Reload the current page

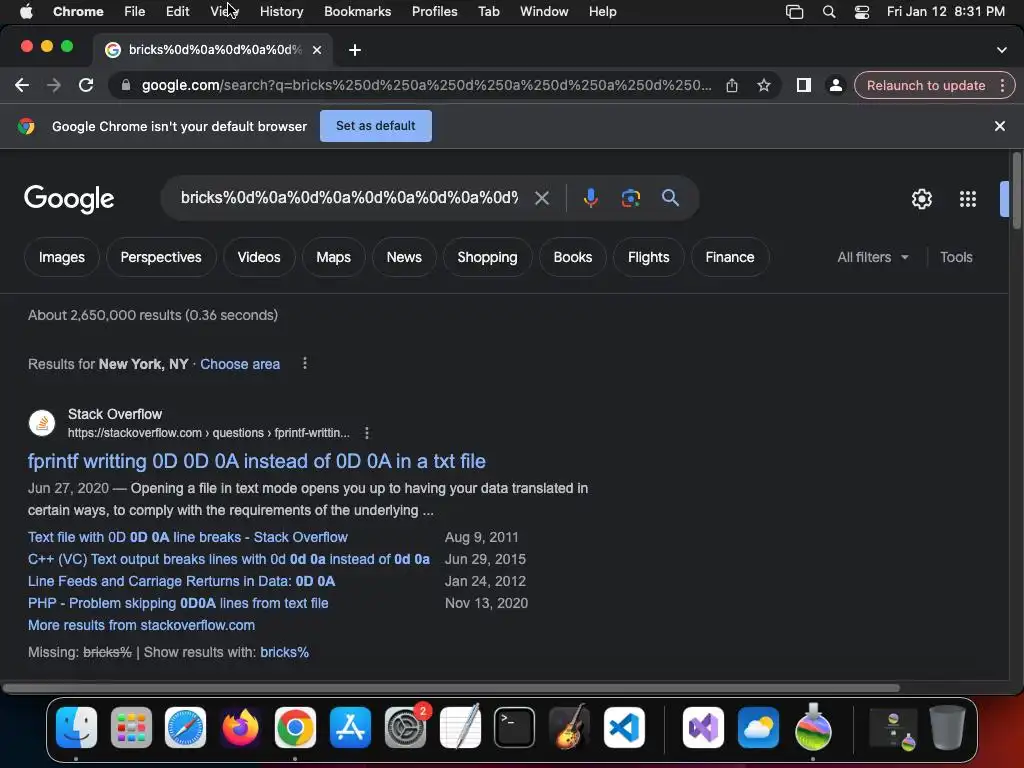[86, 85]
